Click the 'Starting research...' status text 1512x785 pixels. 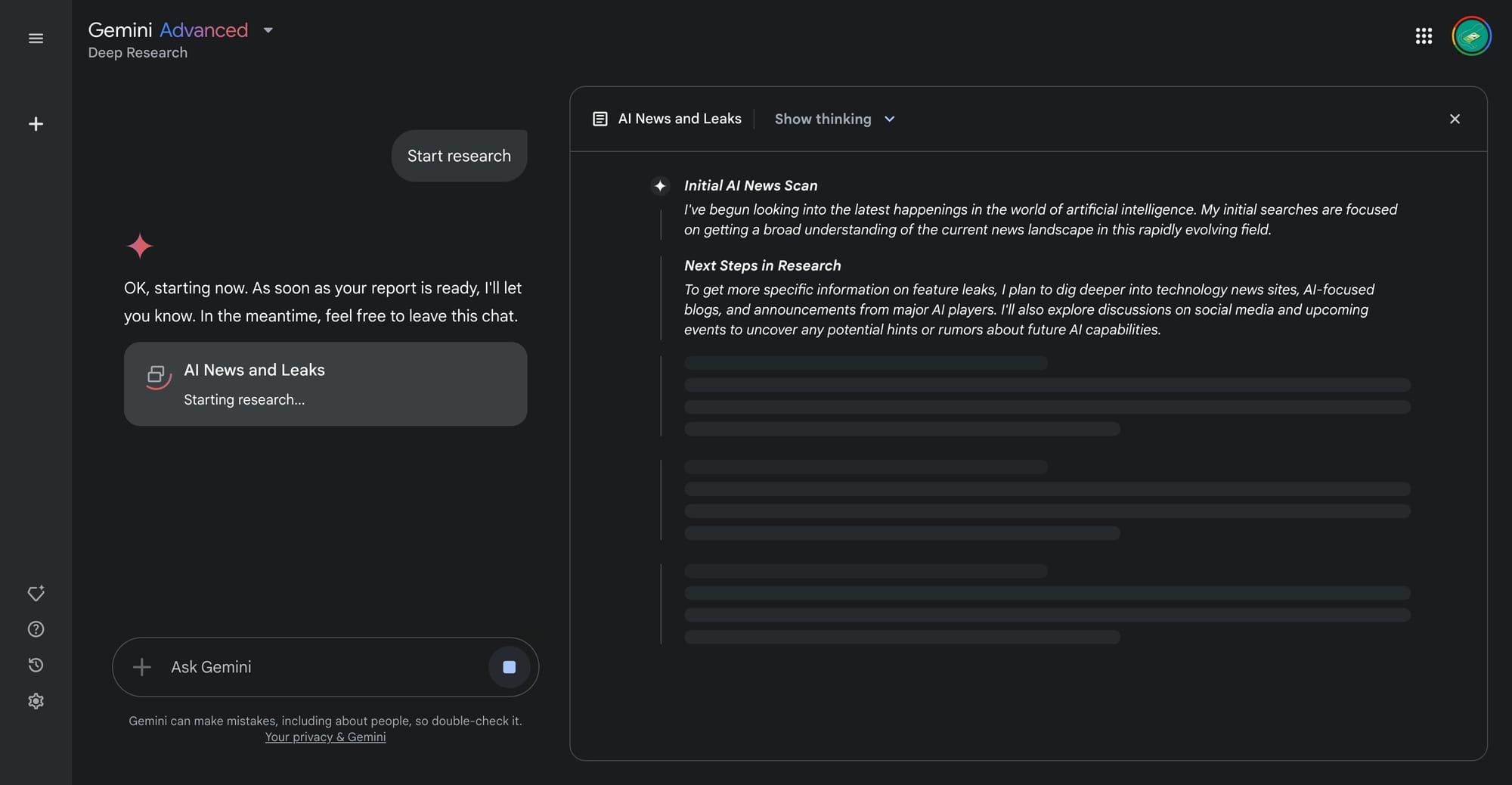pos(244,400)
